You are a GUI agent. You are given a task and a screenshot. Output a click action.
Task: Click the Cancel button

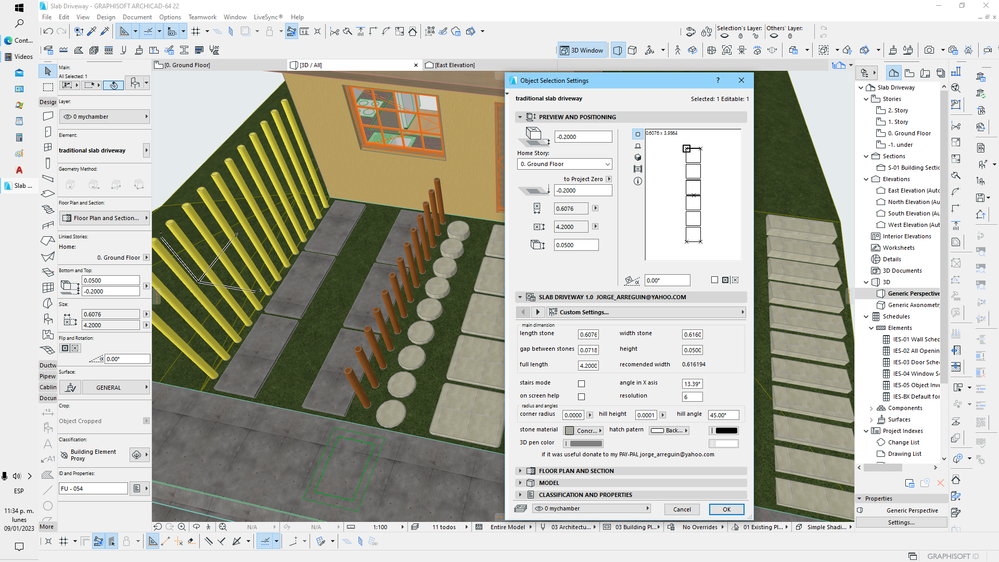point(682,509)
